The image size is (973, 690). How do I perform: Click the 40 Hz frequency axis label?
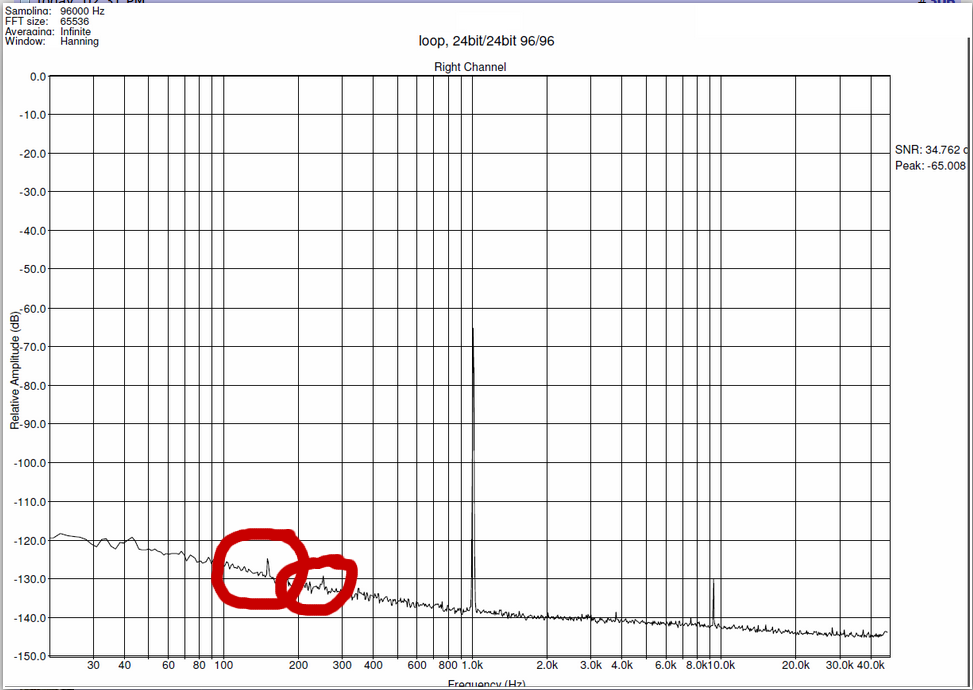[x=124, y=665]
